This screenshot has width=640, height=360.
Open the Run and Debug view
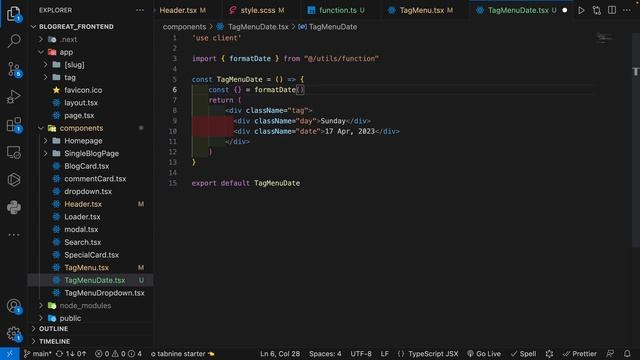(14, 97)
